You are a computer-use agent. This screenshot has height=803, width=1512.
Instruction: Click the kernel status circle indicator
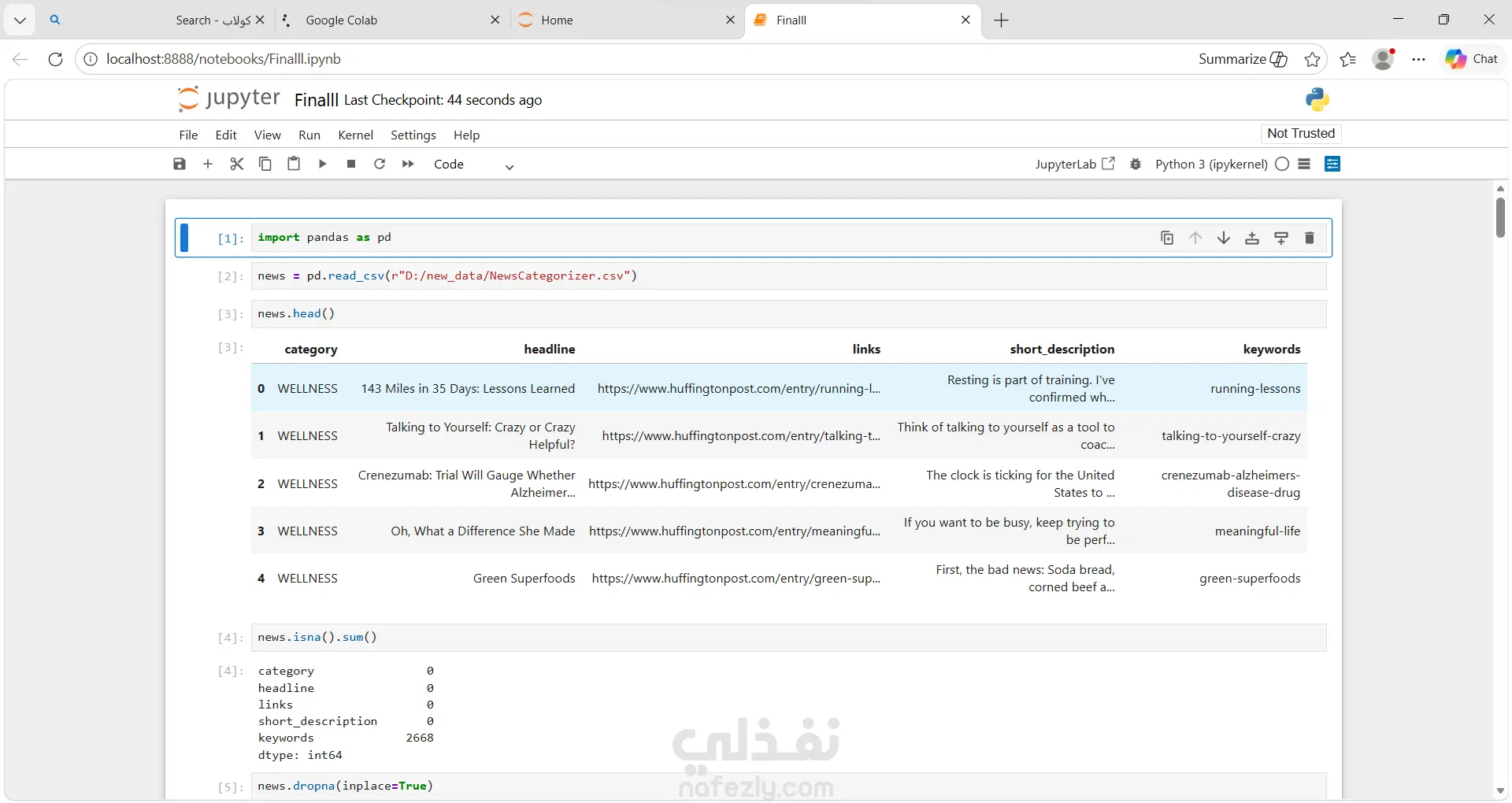click(1282, 164)
